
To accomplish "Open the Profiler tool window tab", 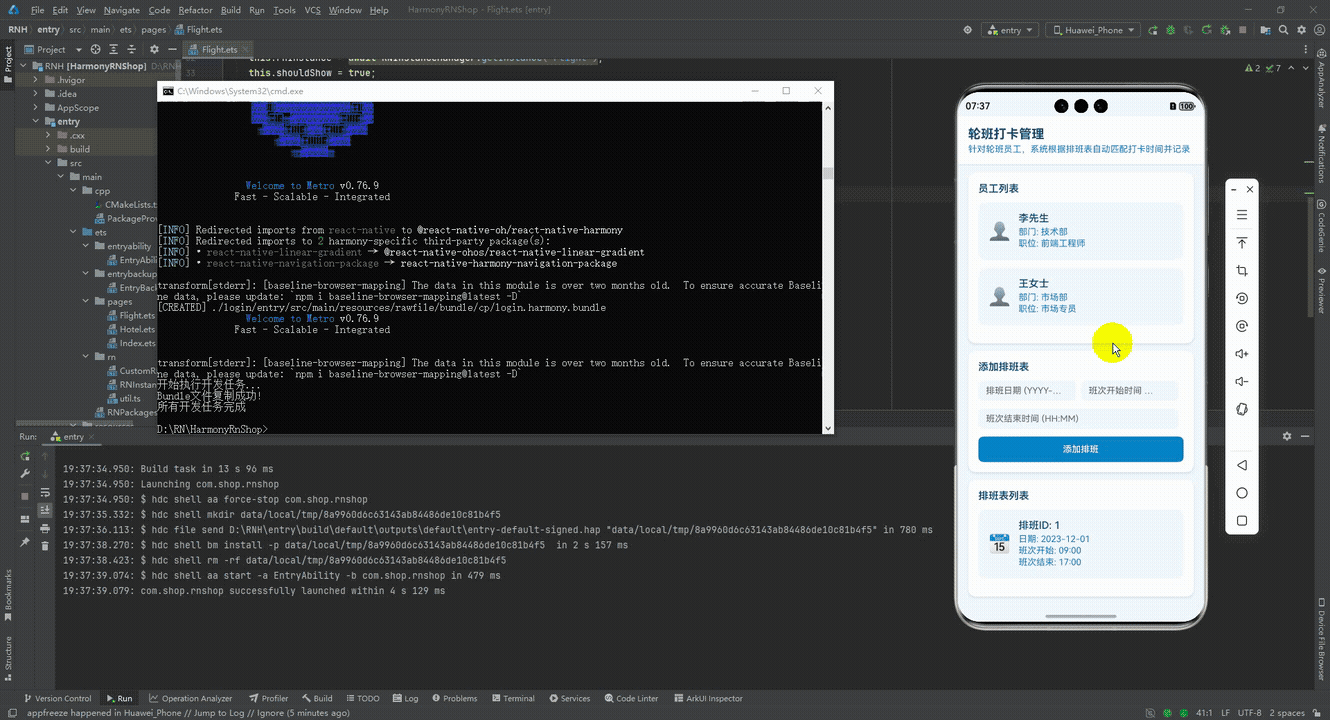I will [268, 698].
